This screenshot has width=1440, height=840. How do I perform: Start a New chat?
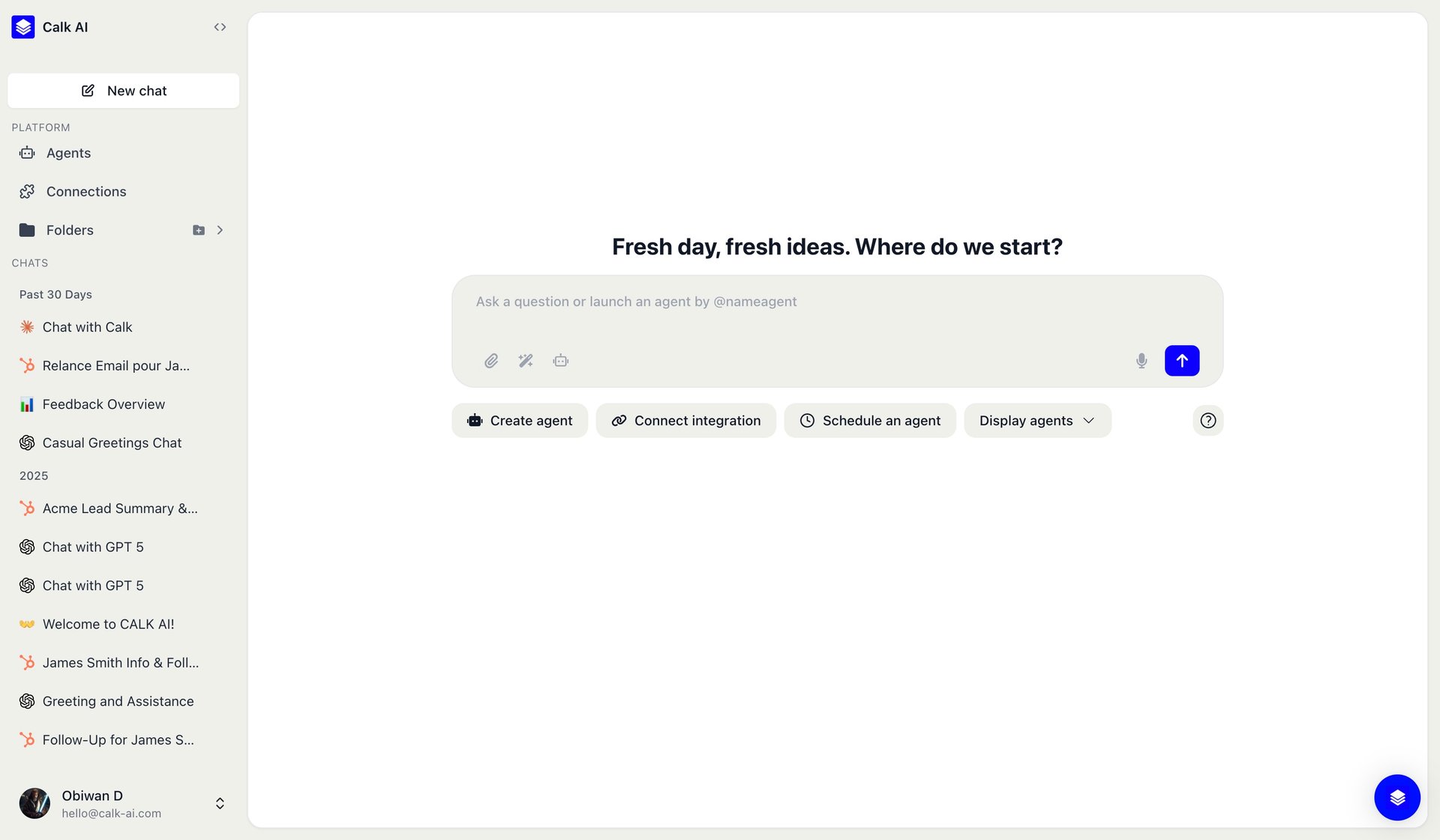124,91
